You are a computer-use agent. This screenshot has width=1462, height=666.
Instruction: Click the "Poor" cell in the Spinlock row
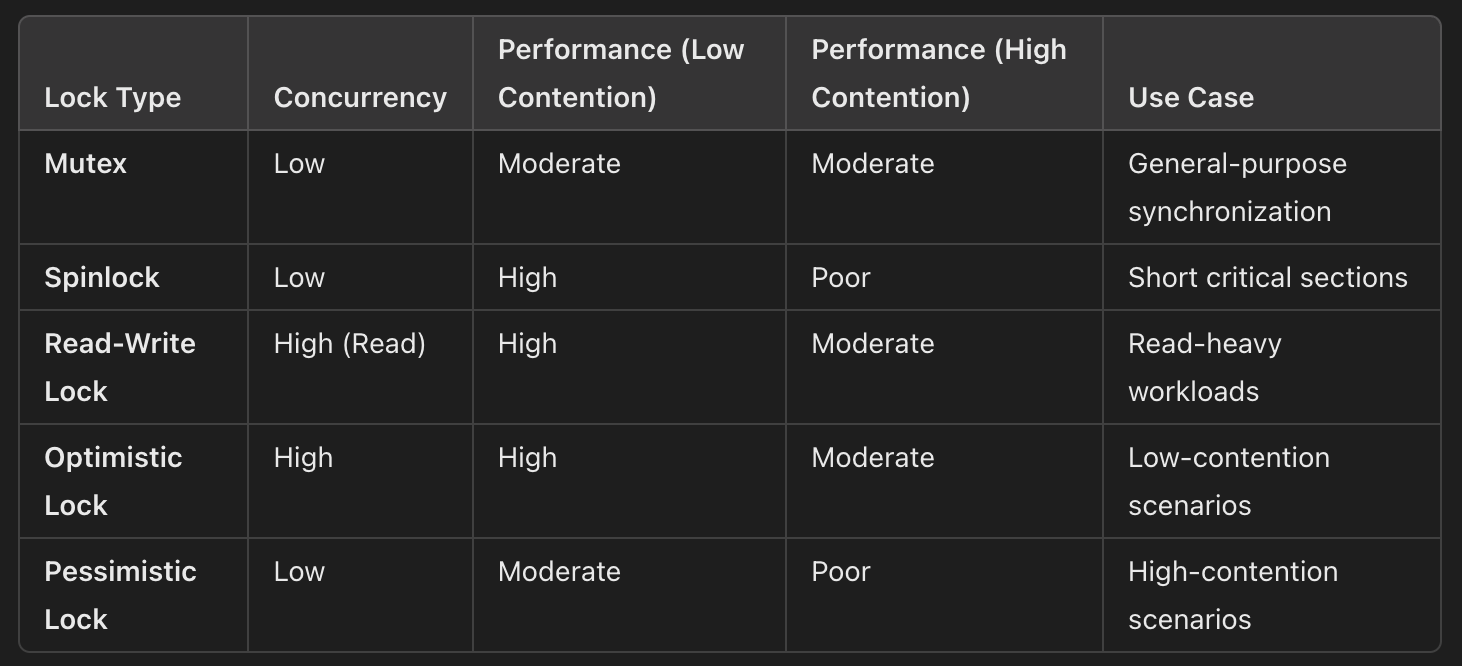[841, 277]
